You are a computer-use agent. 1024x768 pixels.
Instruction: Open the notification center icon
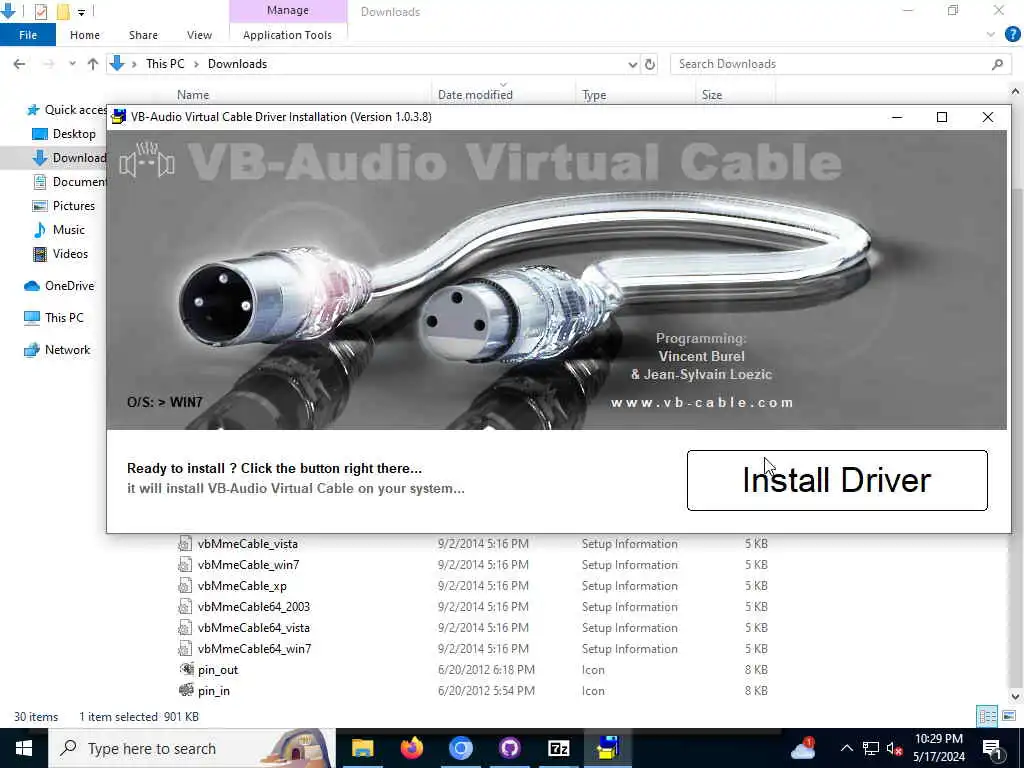992,748
